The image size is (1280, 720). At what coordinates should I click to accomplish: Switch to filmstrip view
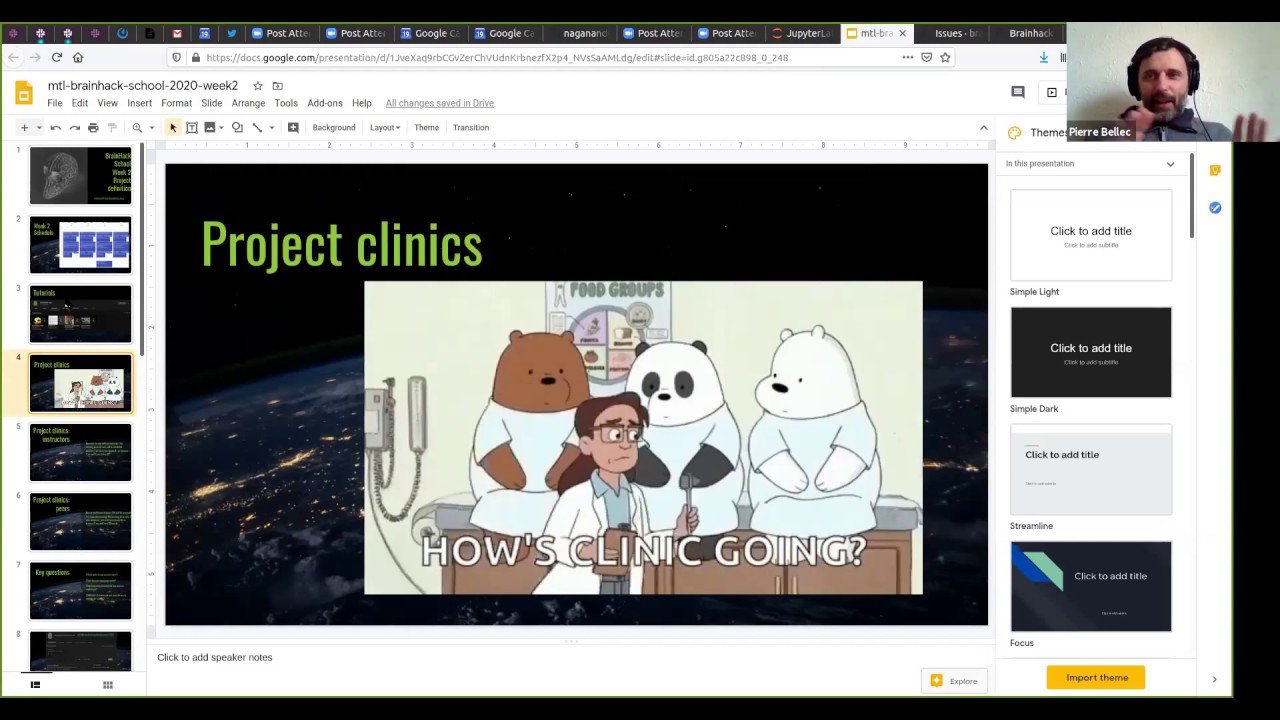pyautogui.click(x=35, y=685)
